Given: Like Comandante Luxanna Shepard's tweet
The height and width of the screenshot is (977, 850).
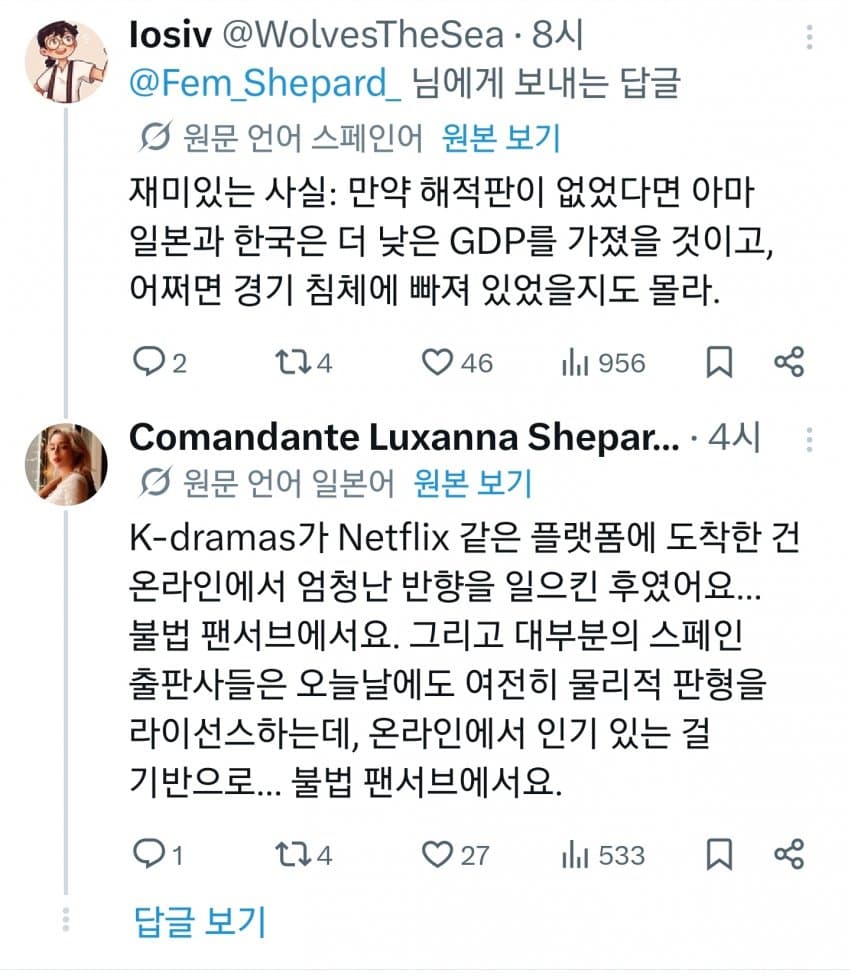Looking at the screenshot, I should [437, 855].
